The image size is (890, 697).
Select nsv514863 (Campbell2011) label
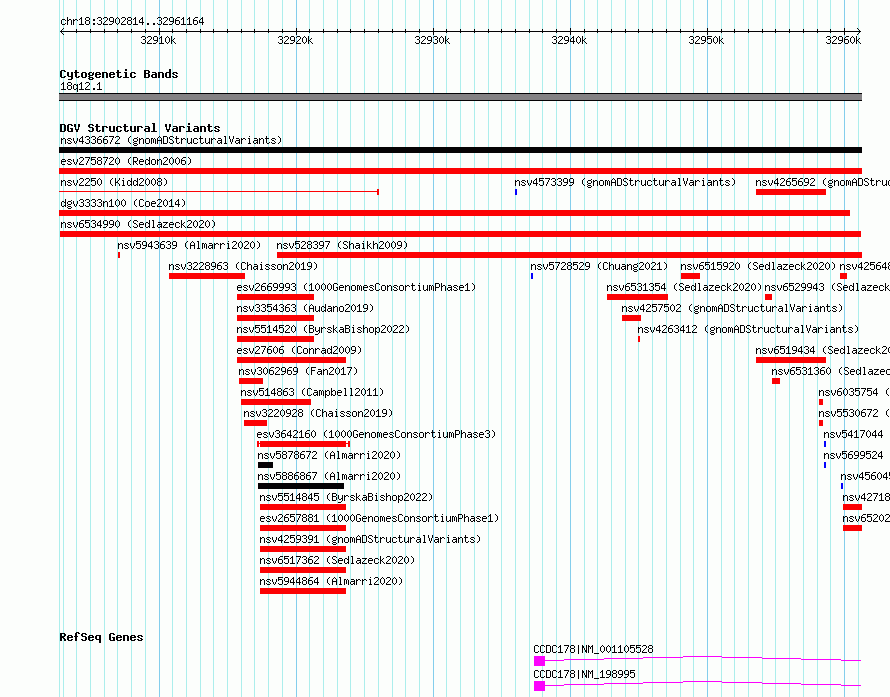click(x=312, y=392)
